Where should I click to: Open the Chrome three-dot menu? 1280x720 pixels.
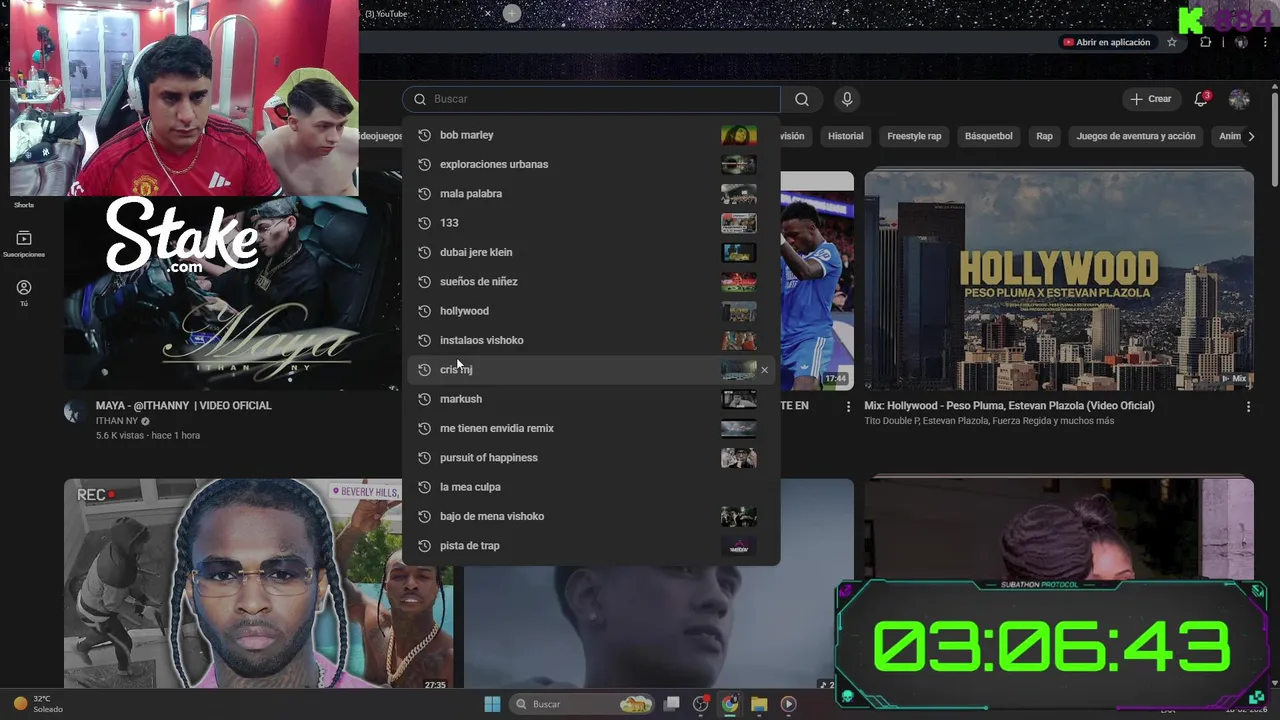[1265, 42]
